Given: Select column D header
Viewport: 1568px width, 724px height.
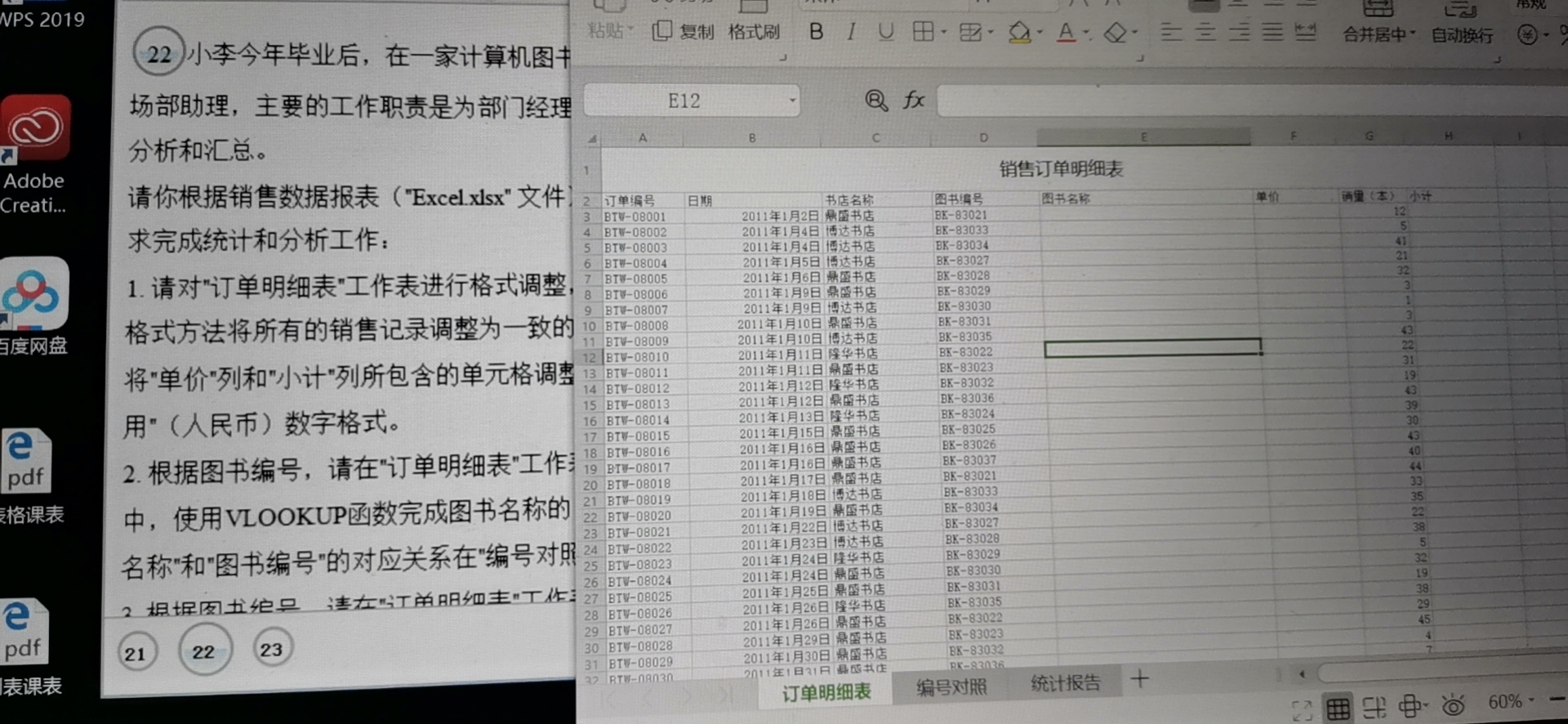Looking at the screenshot, I should coord(983,137).
